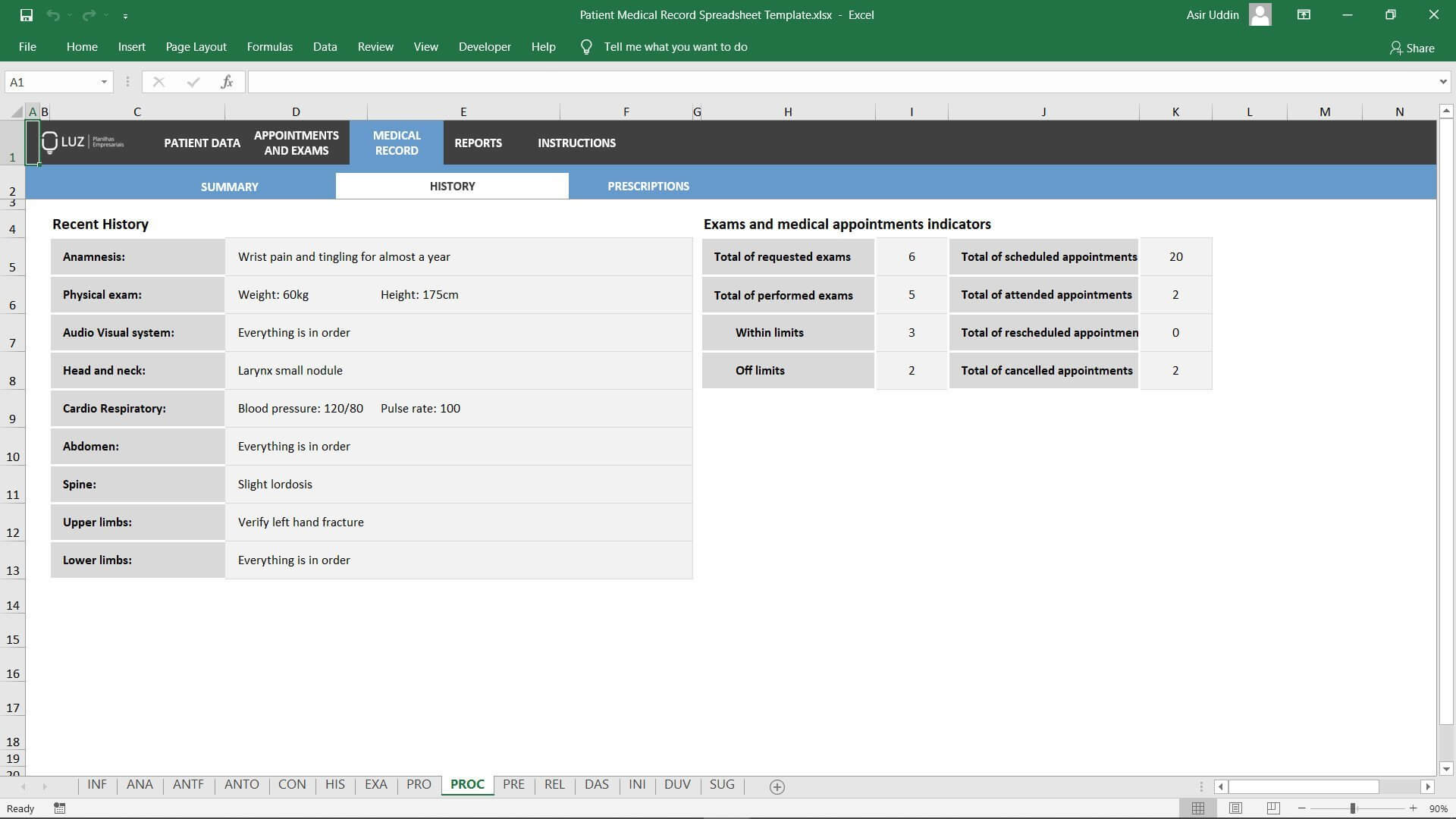Click the Ribbon Display Options icon

pos(1304,14)
